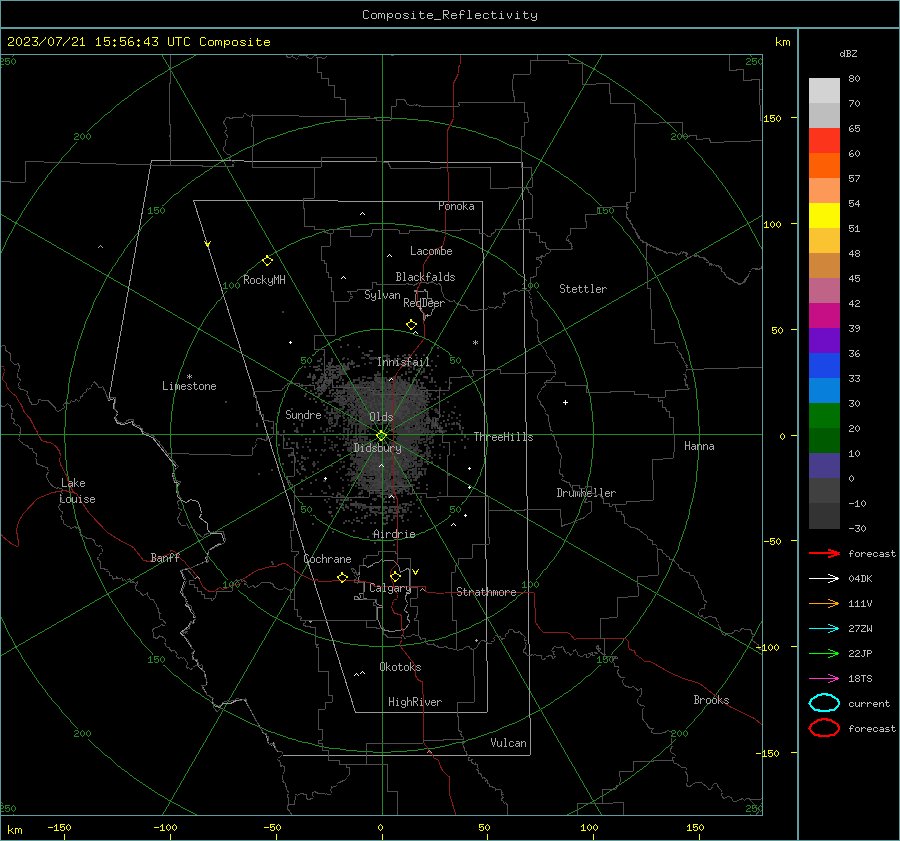Click the Innisfail city label

pyautogui.click(x=403, y=362)
